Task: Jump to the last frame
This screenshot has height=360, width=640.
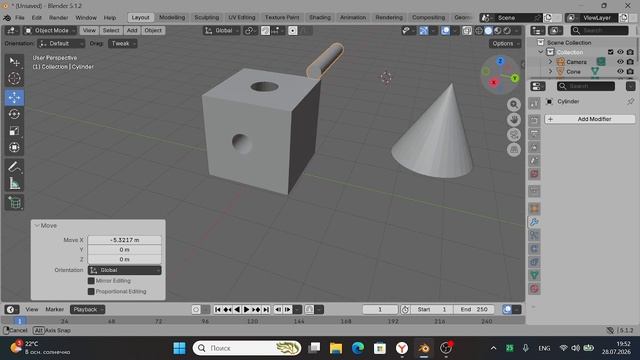Action: [266, 310]
